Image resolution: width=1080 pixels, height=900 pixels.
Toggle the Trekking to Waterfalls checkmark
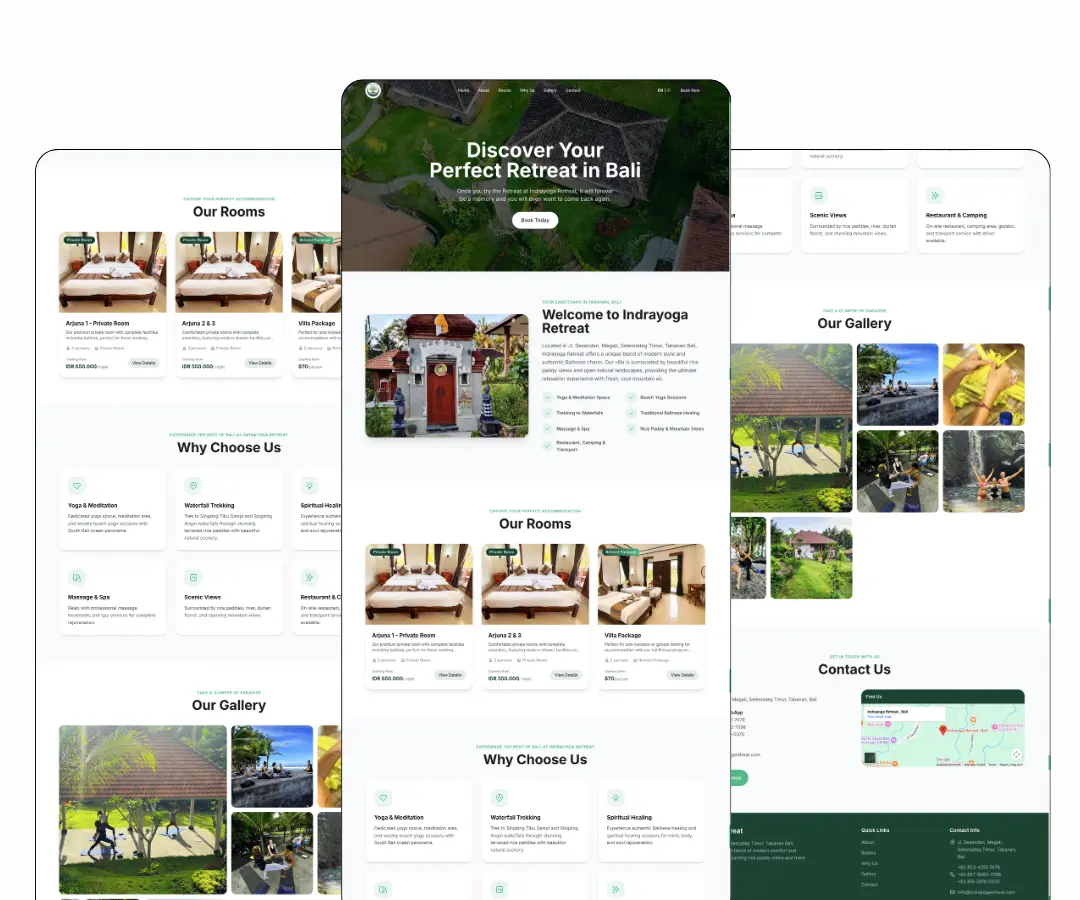(x=547, y=412)
